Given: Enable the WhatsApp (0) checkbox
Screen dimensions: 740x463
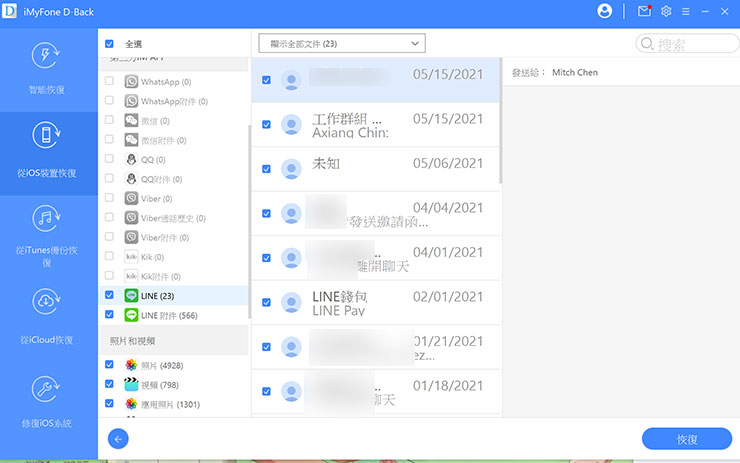Looking at the screenshot, I should click(x=109, y=81).
